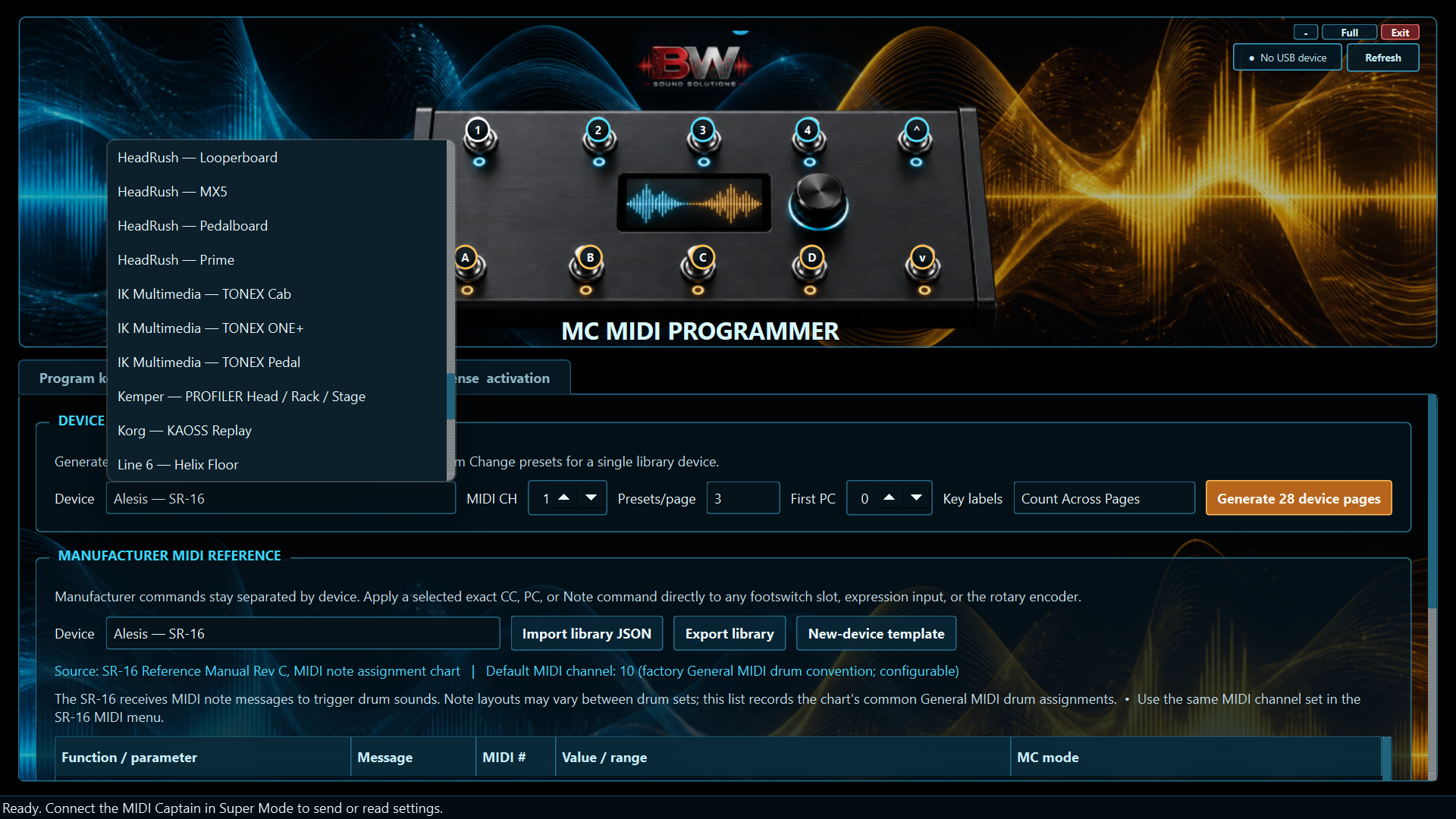Click the rotary encoder knob on the pedal
The width and height of the screenshot is (1456, 819).
click(x=818, y=201)
